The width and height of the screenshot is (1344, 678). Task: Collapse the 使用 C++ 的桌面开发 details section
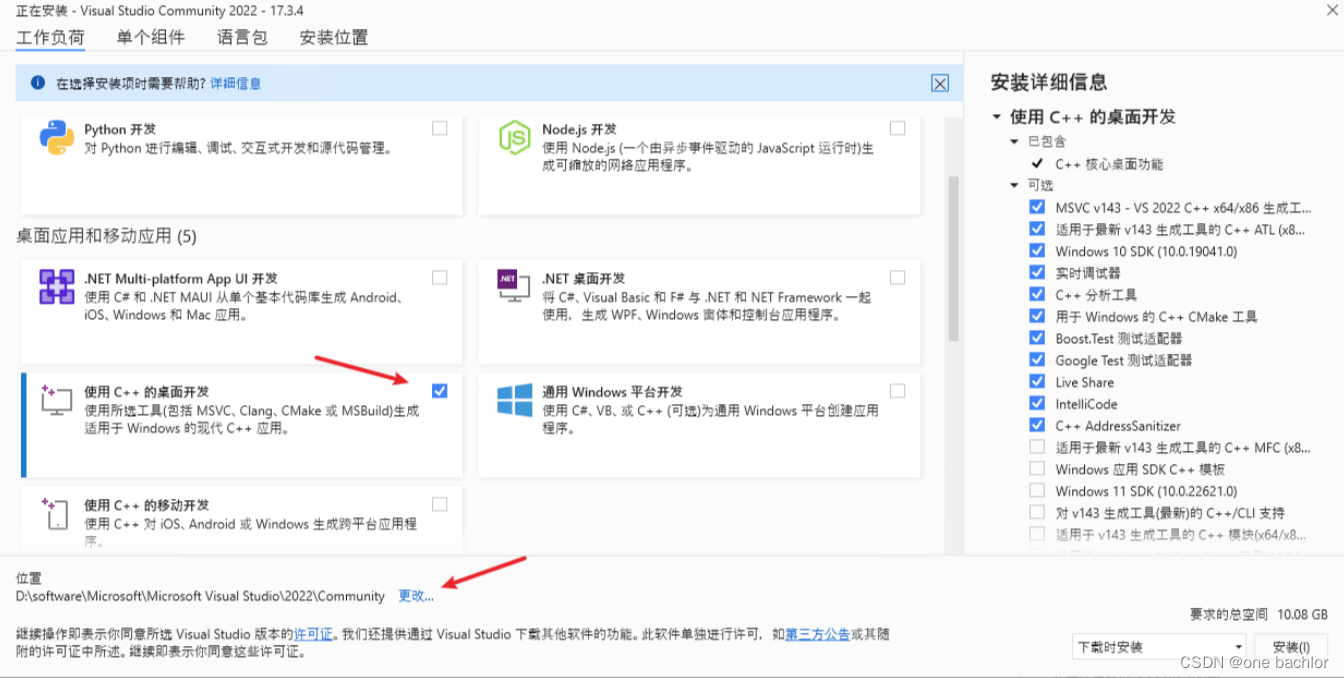(997, 117)
